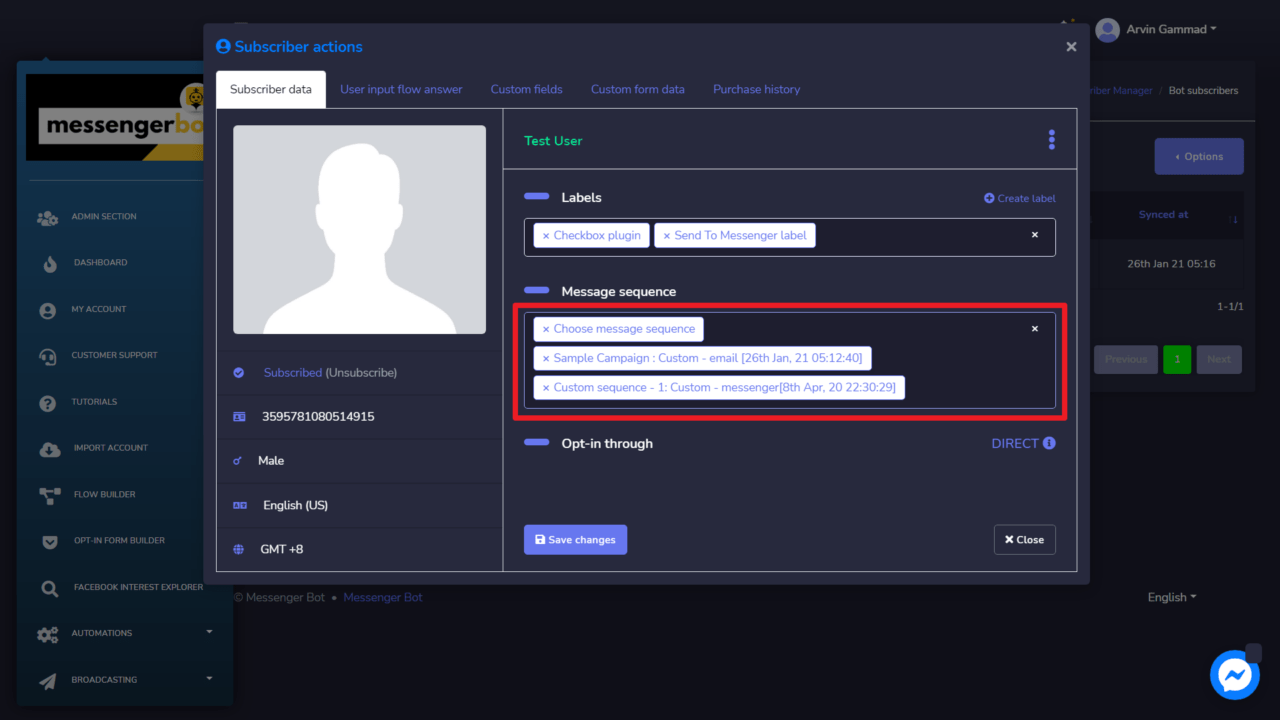Click the Create label link
This screenshot has width=1280, height=720.
pos(1019,198)
